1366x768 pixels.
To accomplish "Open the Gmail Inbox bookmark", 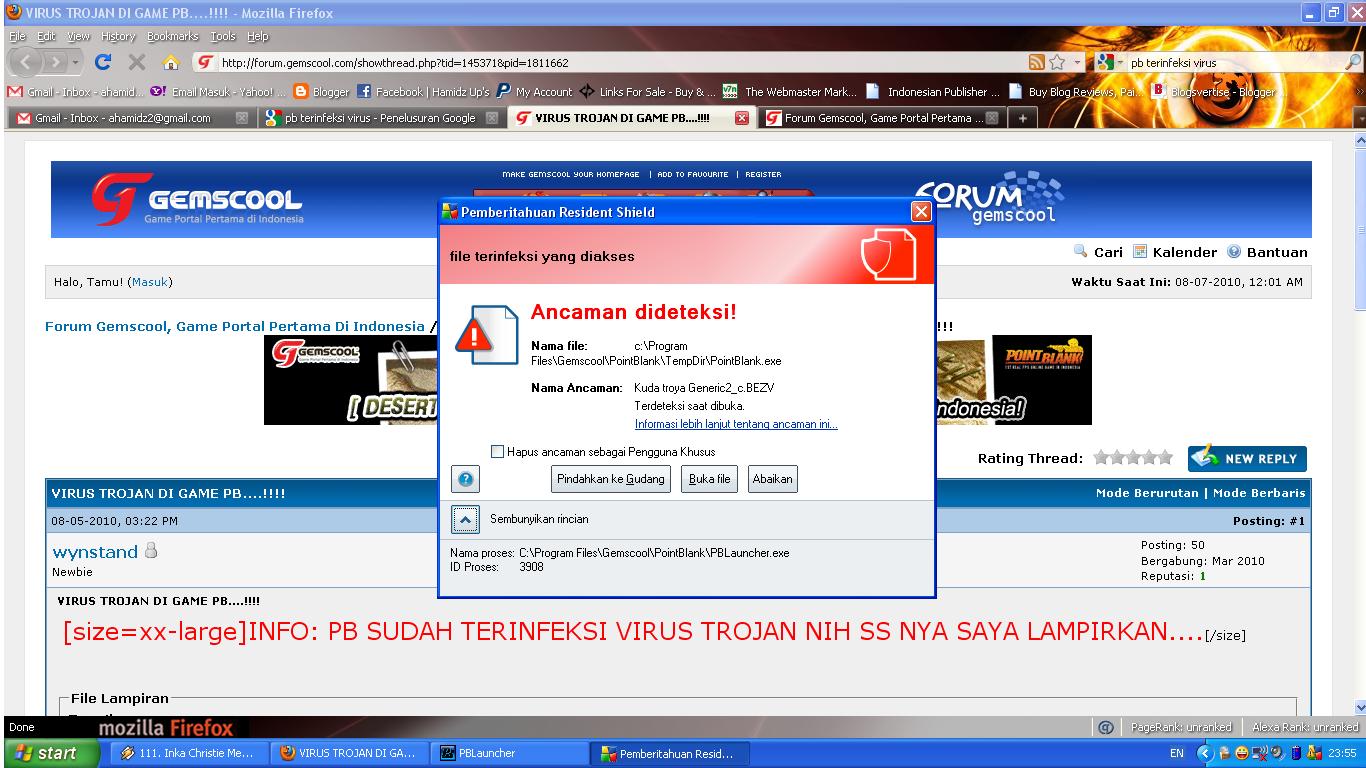I will 76,91.
